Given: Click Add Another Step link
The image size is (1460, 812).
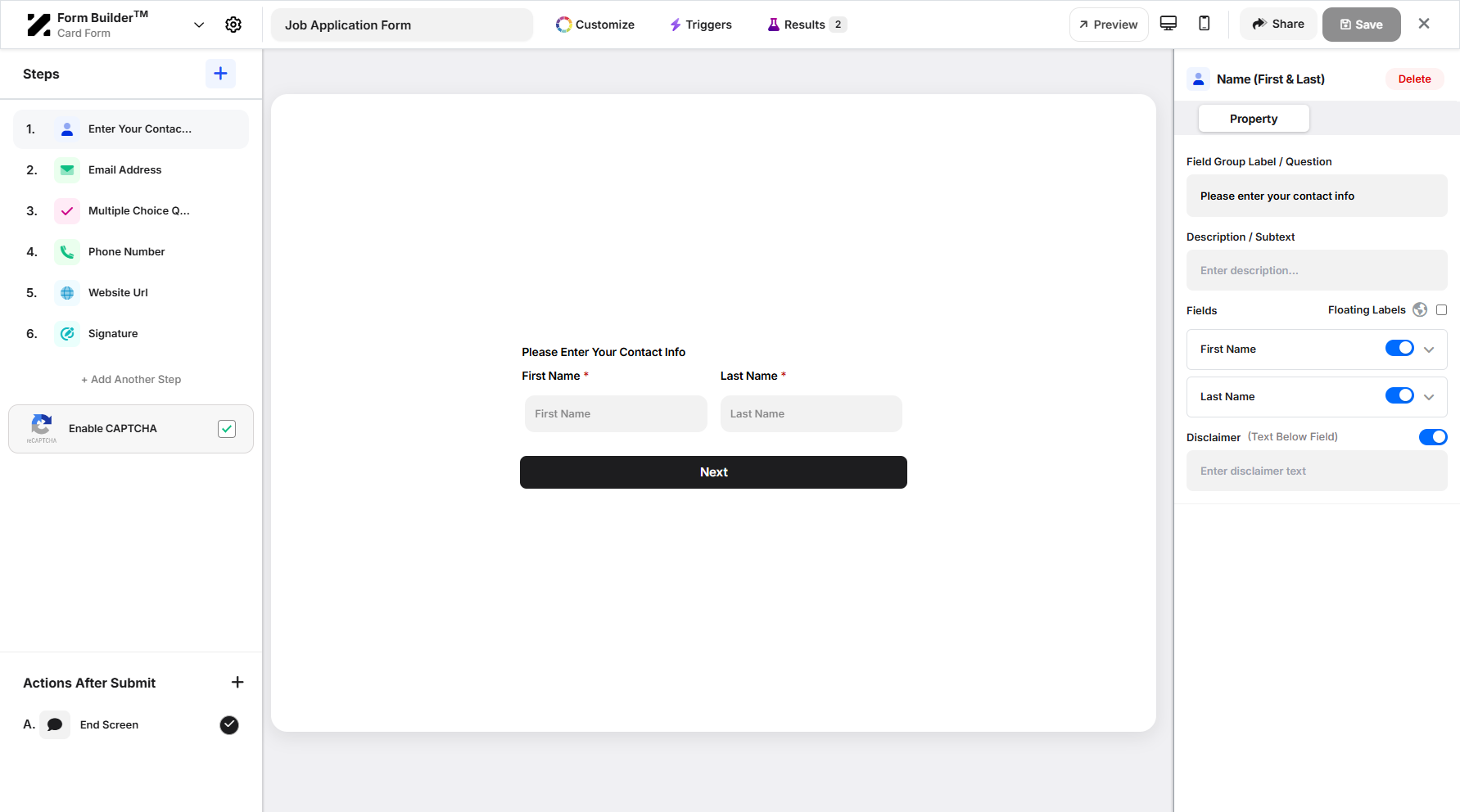Looking at the screenshot, I should tap(131, 380).
